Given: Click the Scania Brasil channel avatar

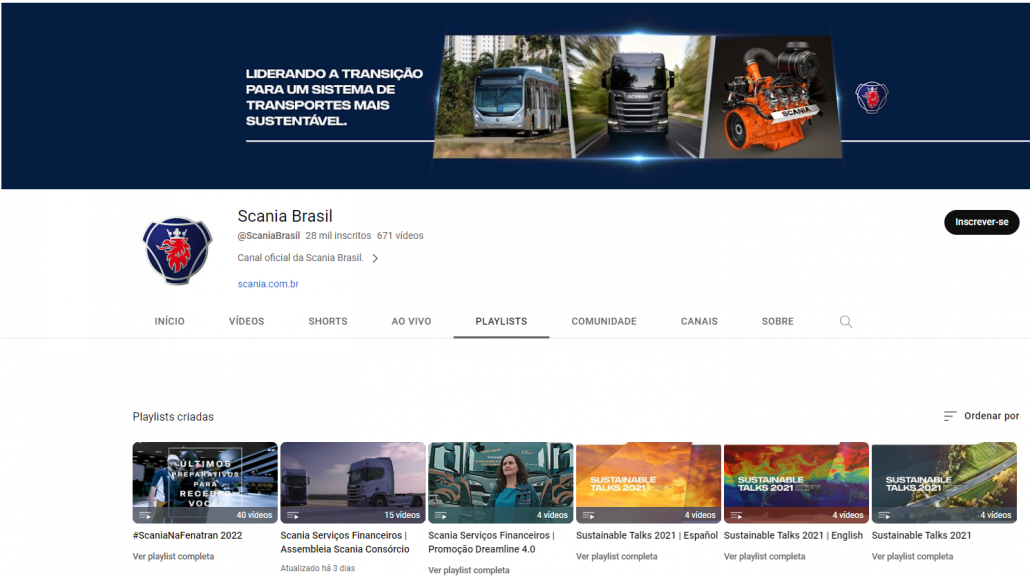Looking at the screenshot, I should (x=177, y=250).
